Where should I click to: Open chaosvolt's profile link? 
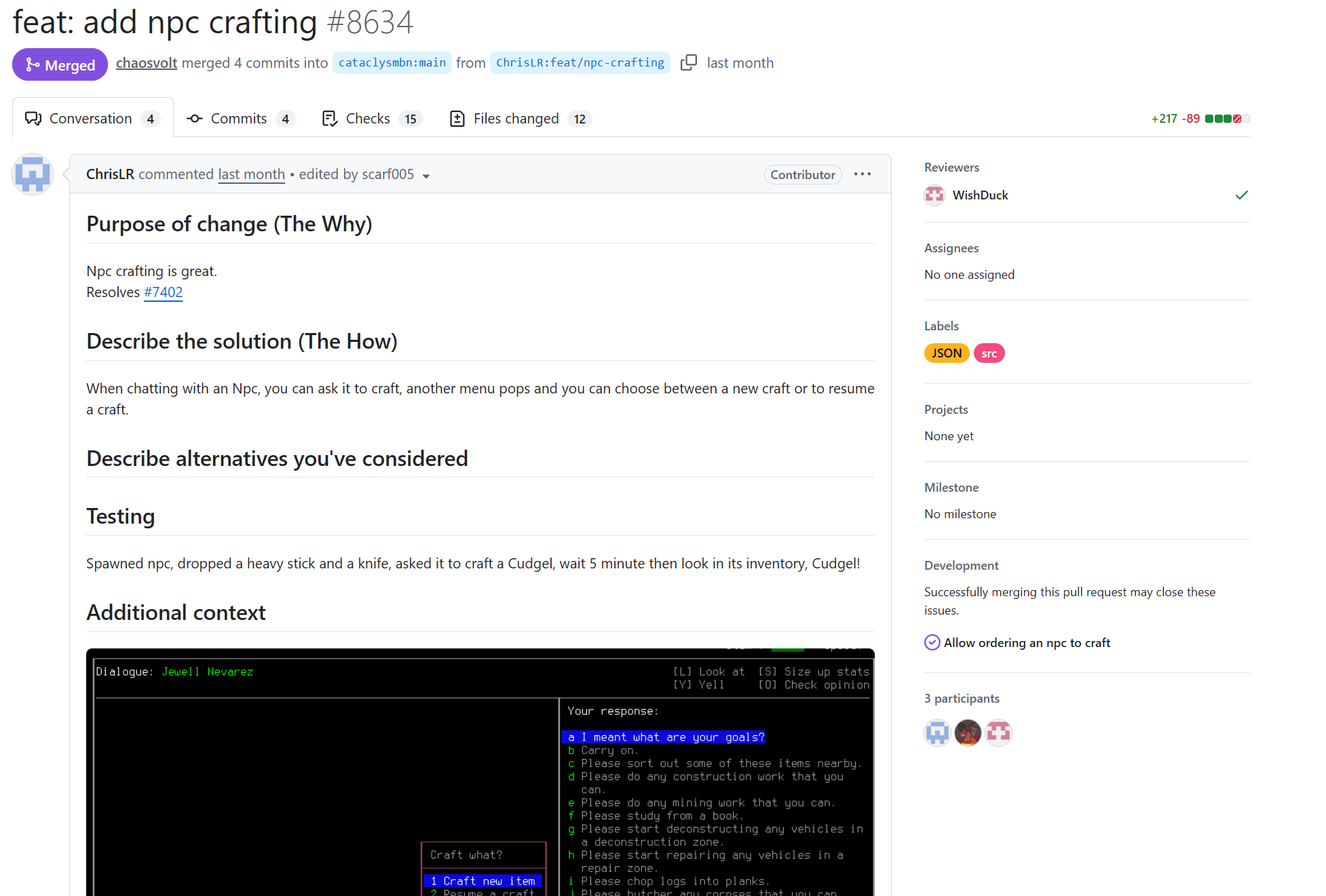(147, 62)
